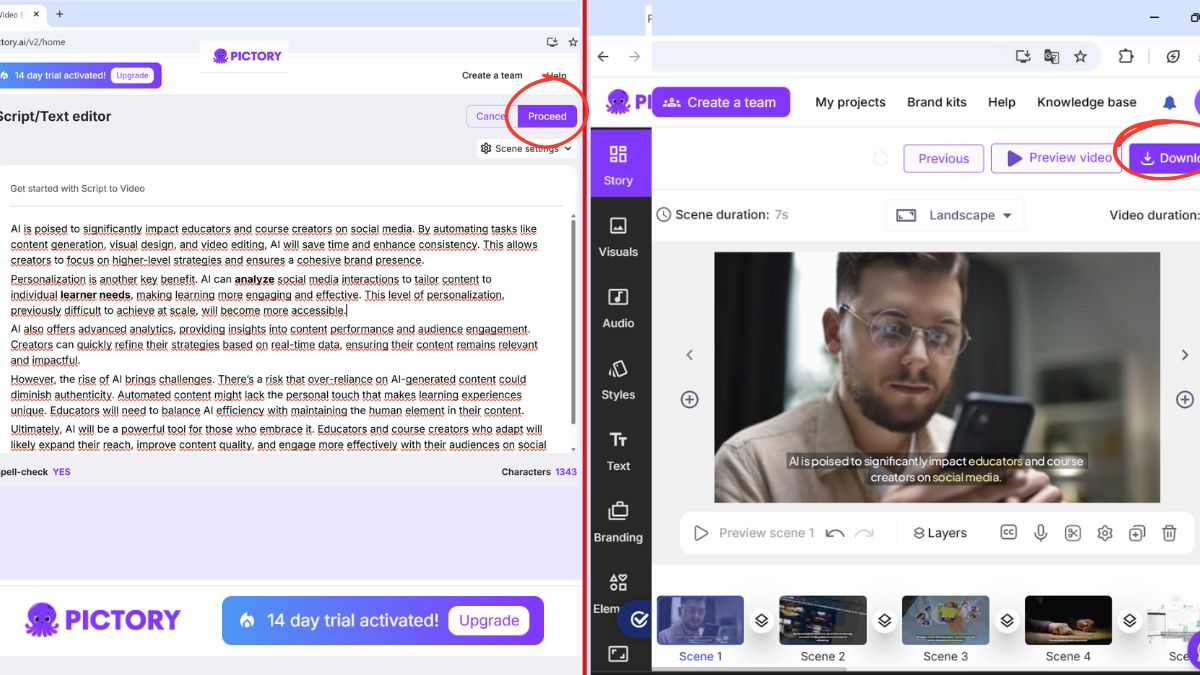Click the right chevron beside the video preview
1200x675 pixels.
coord(1184,354)
